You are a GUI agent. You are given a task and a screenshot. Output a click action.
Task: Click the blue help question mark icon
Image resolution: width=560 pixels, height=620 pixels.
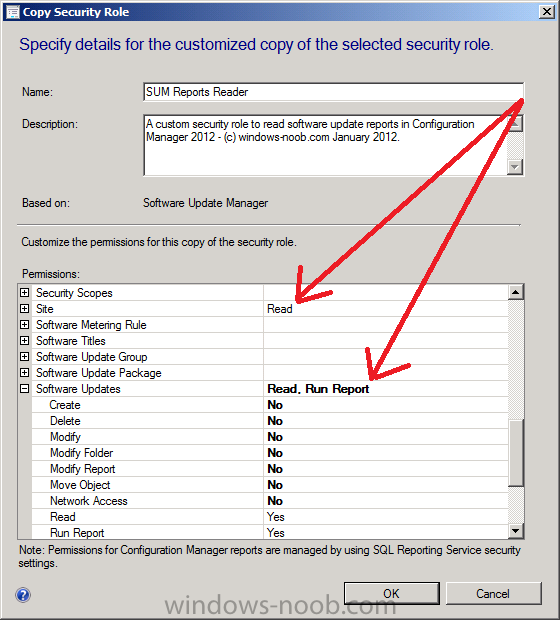pos(23,595)
